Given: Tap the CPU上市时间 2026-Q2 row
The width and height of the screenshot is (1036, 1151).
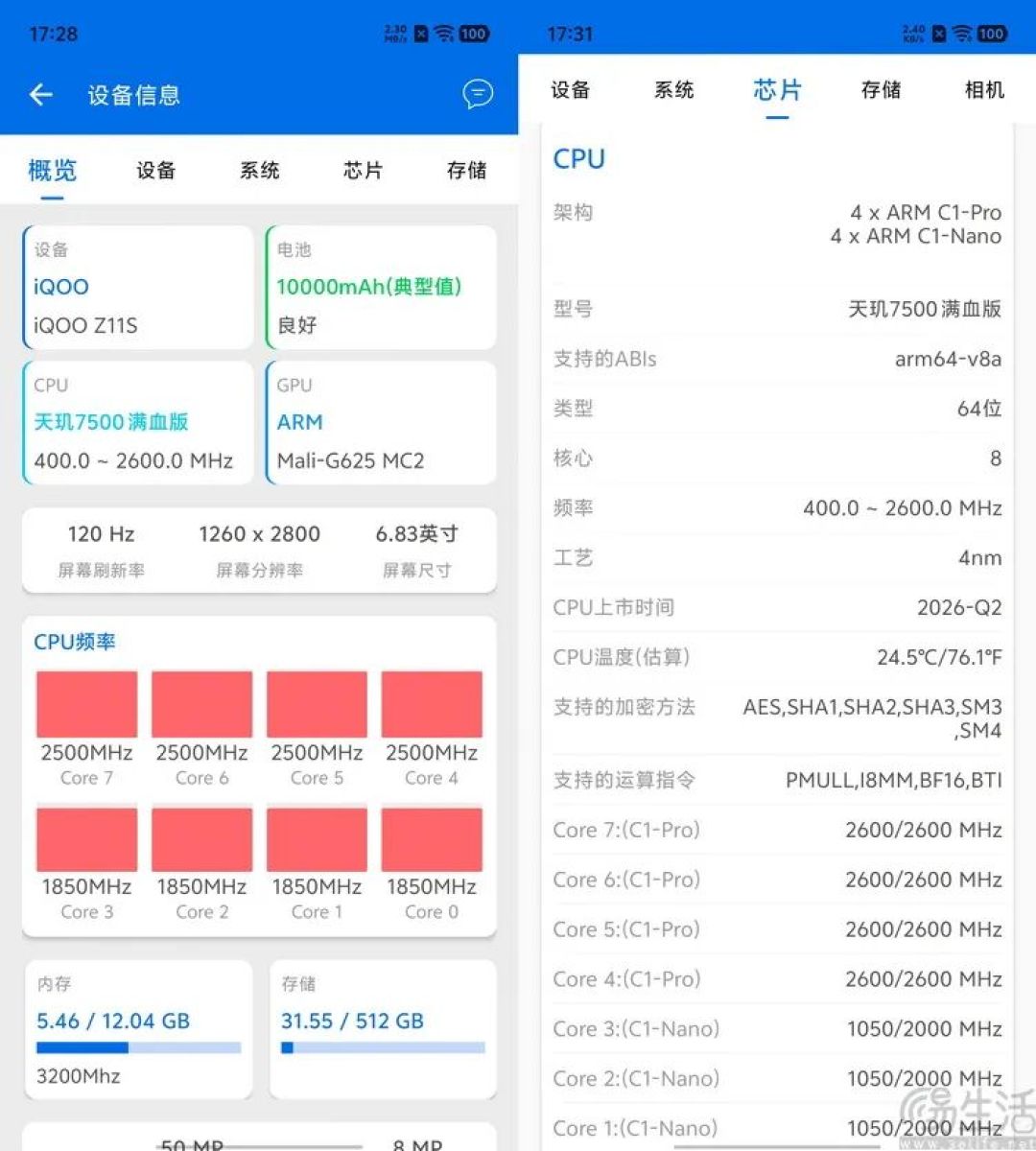Looking at the screenshot, I should 777,608.
